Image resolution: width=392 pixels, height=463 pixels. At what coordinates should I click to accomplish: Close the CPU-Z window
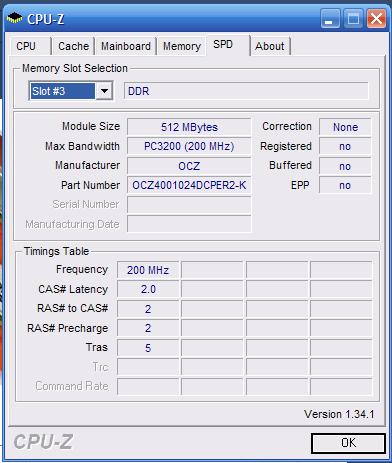[x=376, y=18]
